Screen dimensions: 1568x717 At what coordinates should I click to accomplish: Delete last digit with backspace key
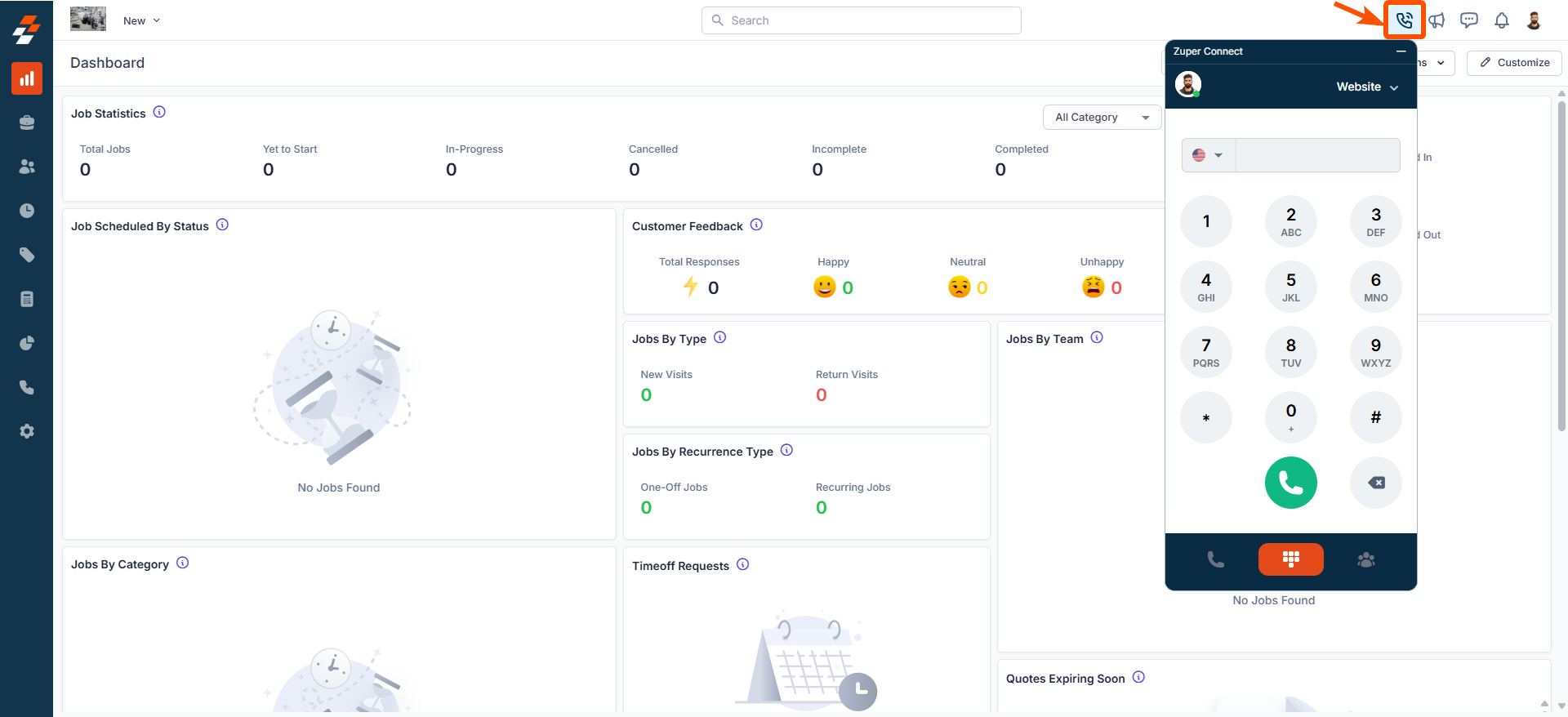coord(1376,483)
